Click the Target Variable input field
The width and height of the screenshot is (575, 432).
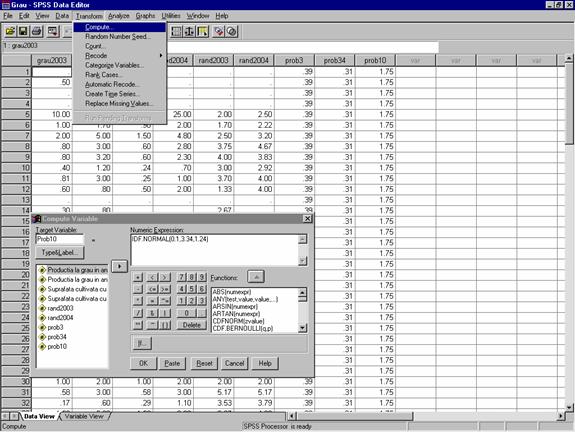click(x=60, y=239)
